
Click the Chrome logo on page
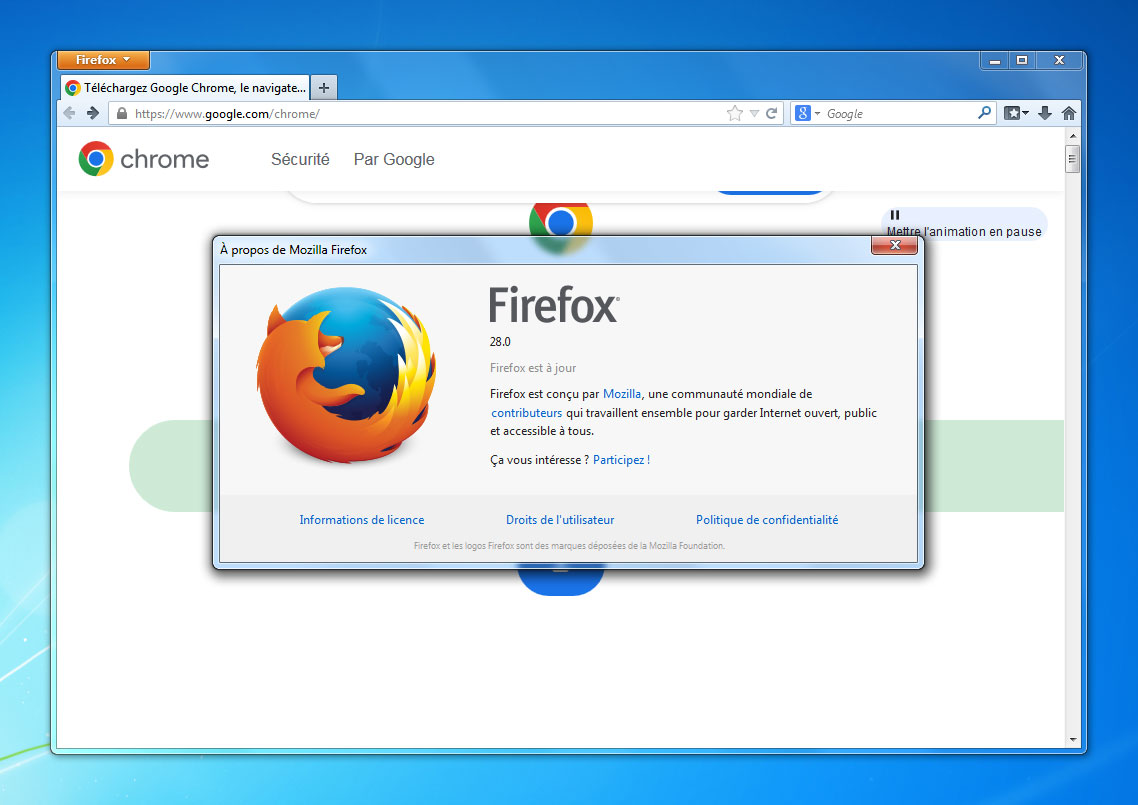[144, 159]
